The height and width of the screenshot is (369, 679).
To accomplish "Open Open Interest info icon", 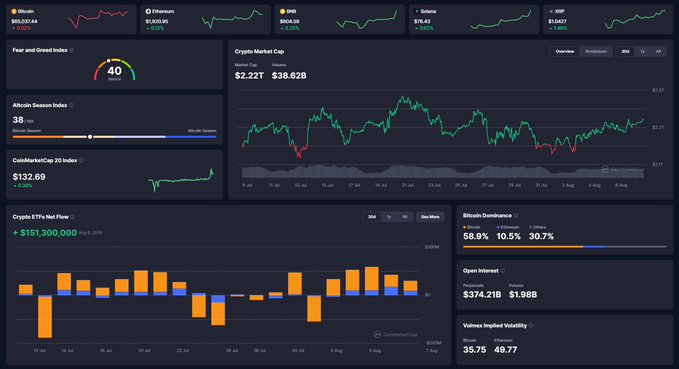I will click(503, 271).
